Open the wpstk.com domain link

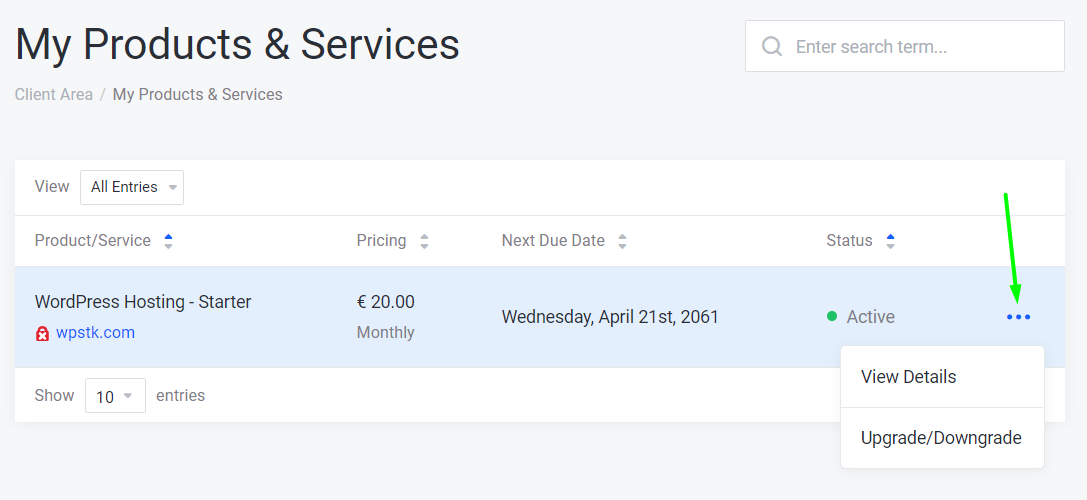tap(95, 333)
